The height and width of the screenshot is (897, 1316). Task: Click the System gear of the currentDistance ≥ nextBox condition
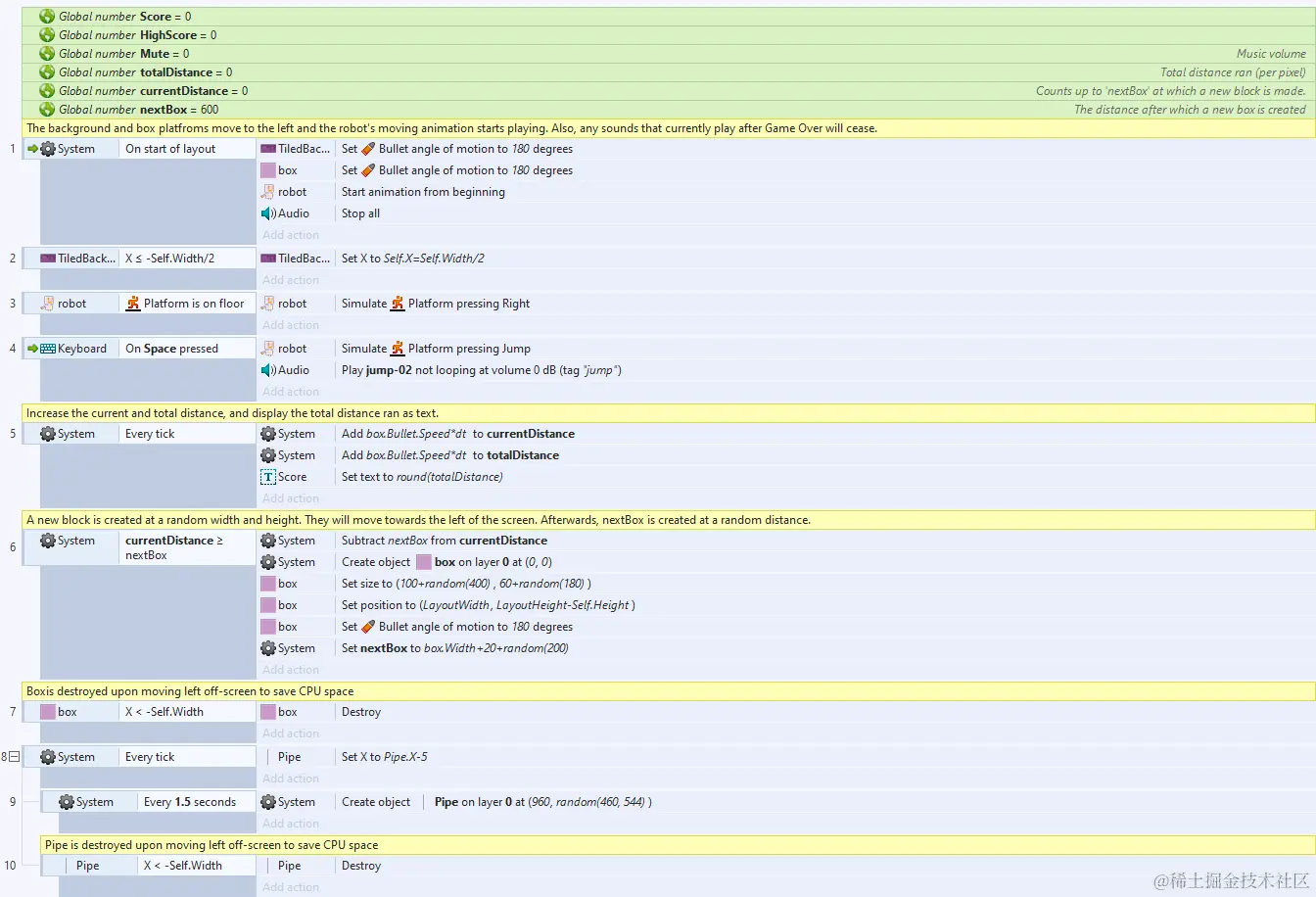click(x=48, y=541)
